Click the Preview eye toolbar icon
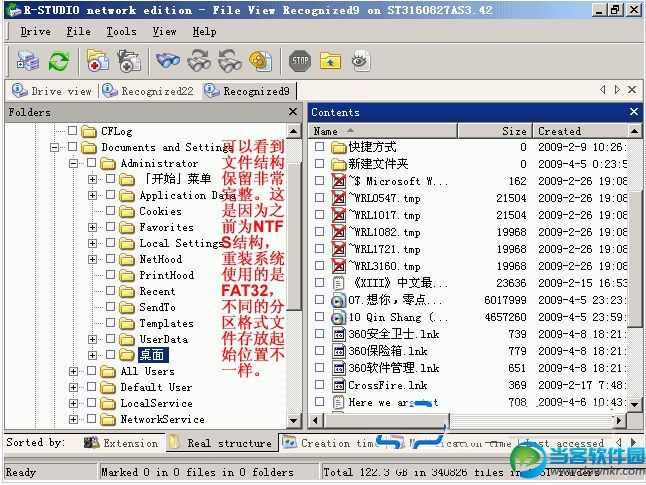The image size is (646, 485). pos(361,61)
